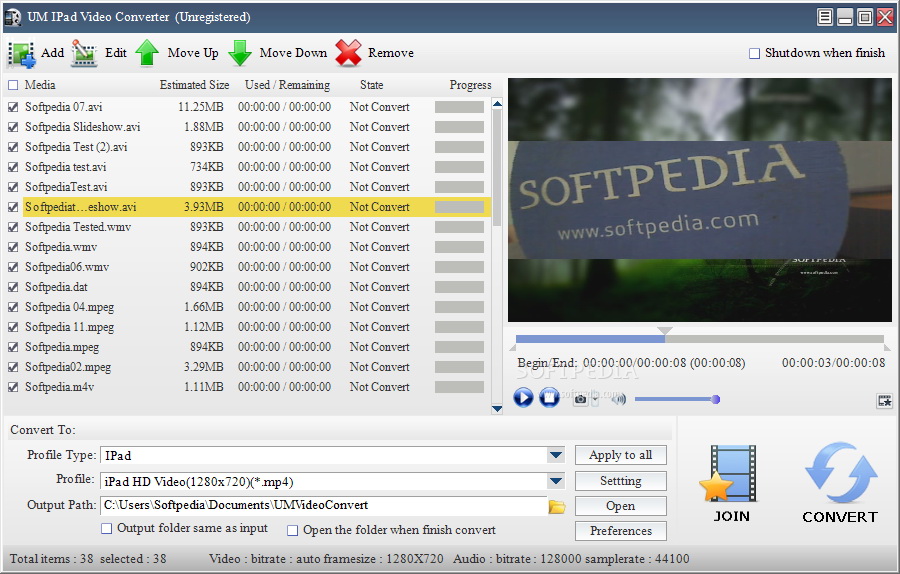
Task: Enable Open the folder when finish convert
Action: (x=293, y=530)
